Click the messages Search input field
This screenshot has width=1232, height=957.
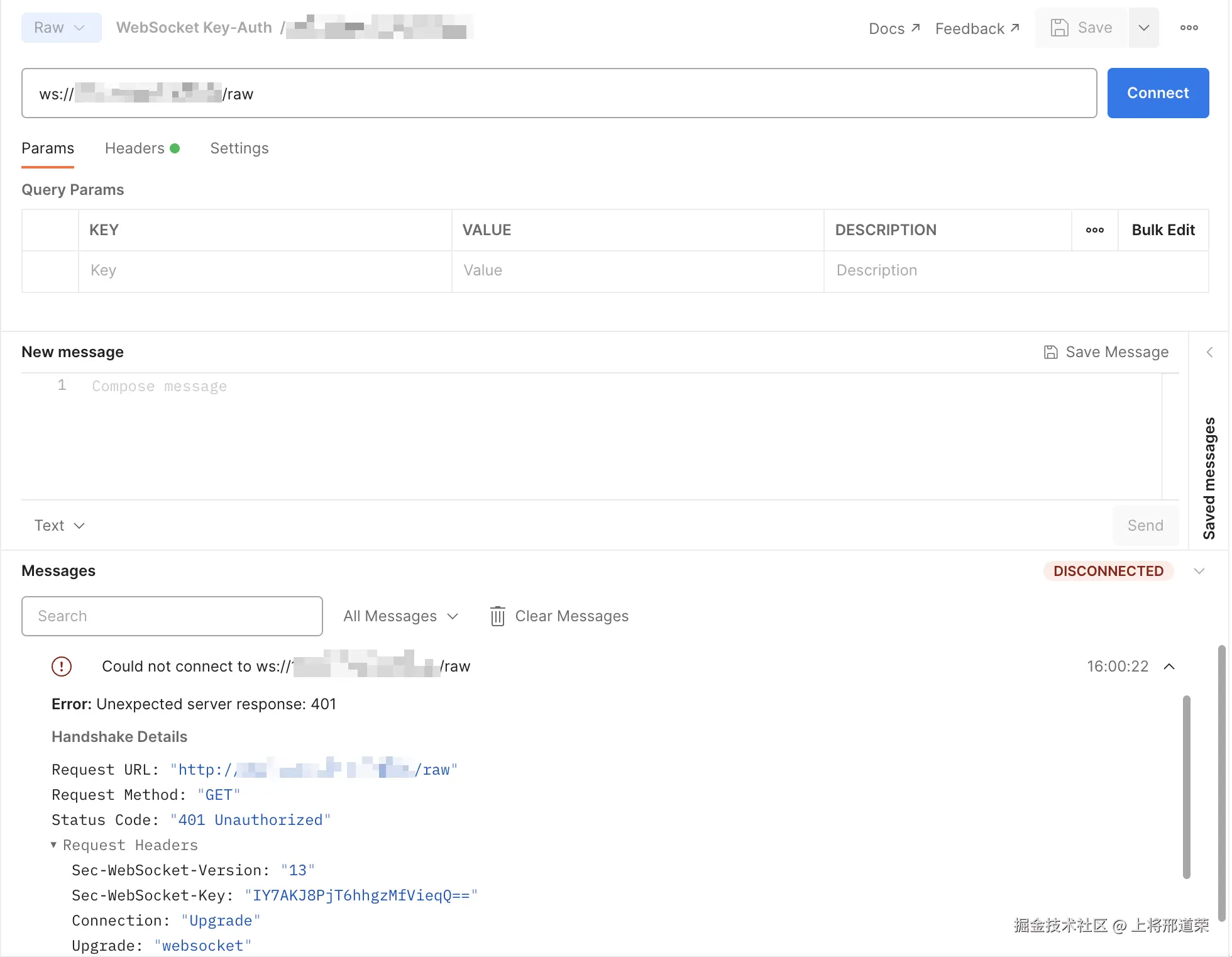tap(172, 616)
